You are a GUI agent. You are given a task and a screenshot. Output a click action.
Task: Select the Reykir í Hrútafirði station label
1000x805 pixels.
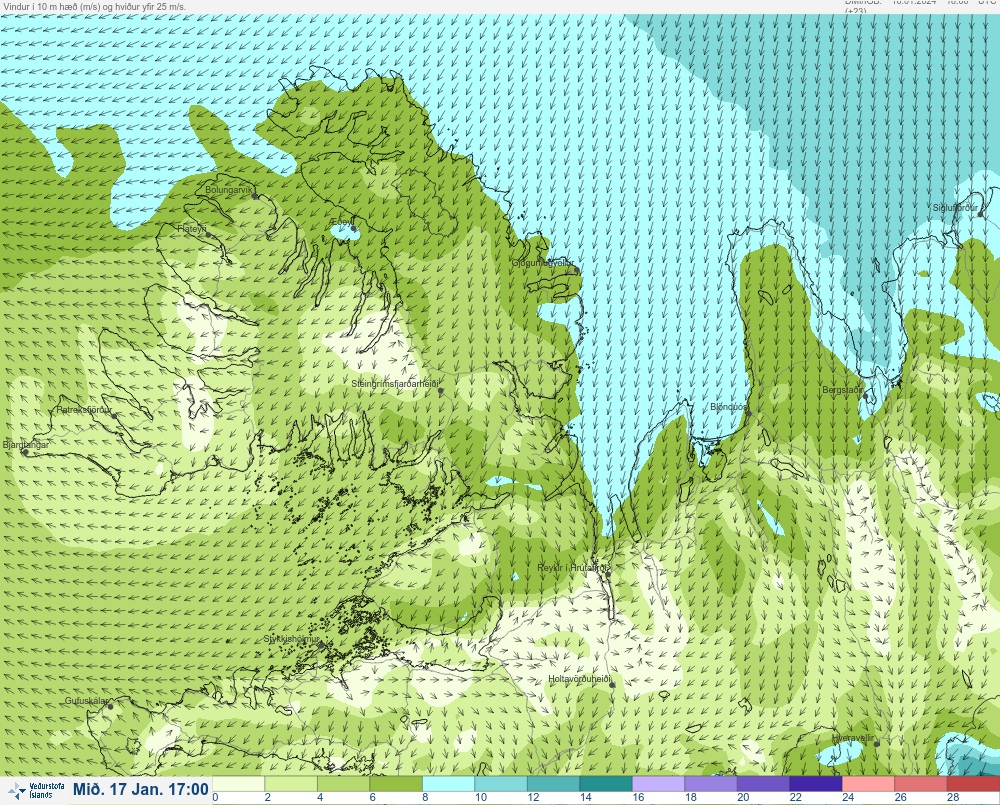coord(573,568)
